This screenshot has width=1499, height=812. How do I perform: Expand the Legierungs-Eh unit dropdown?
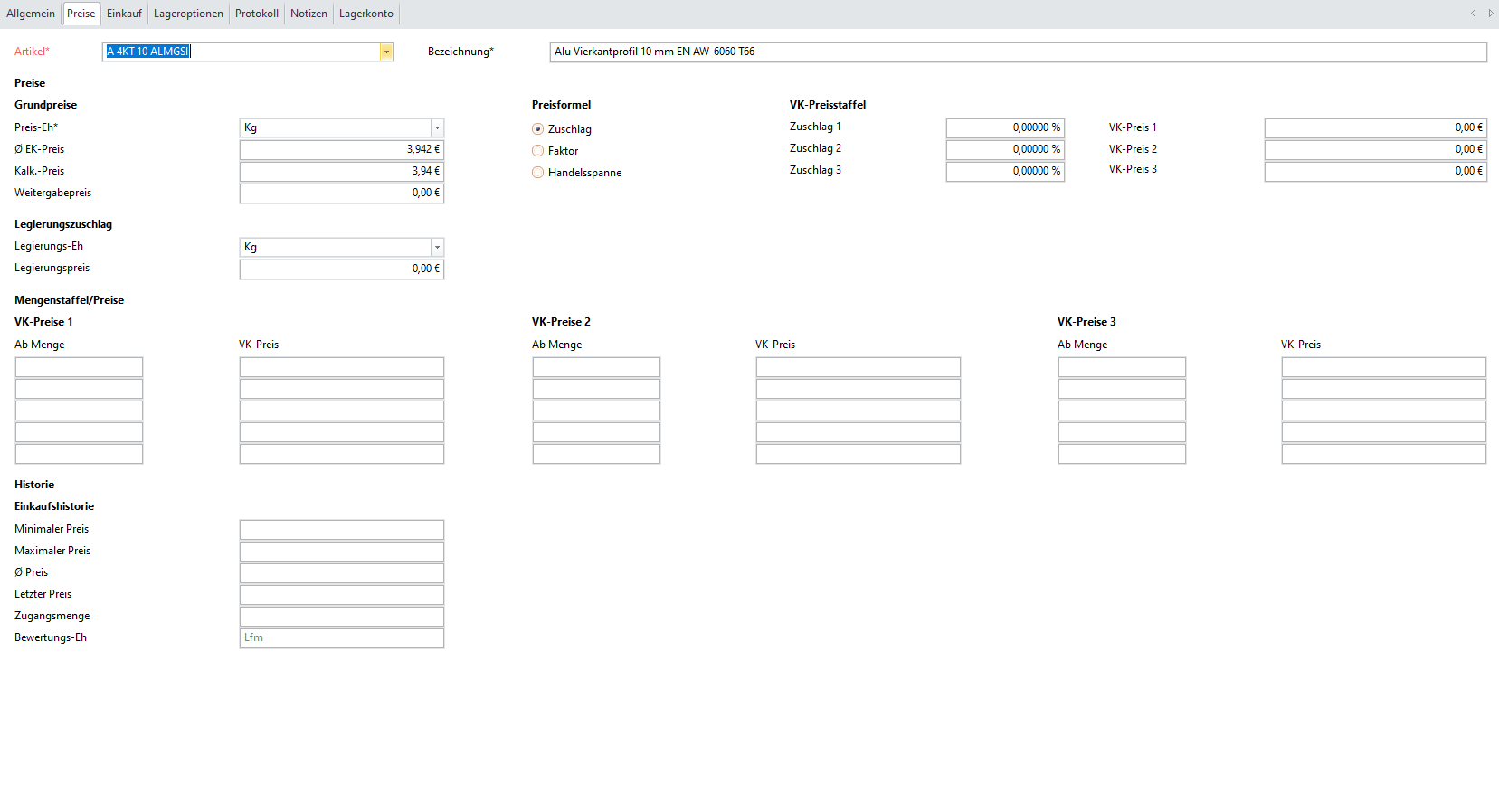437,247
